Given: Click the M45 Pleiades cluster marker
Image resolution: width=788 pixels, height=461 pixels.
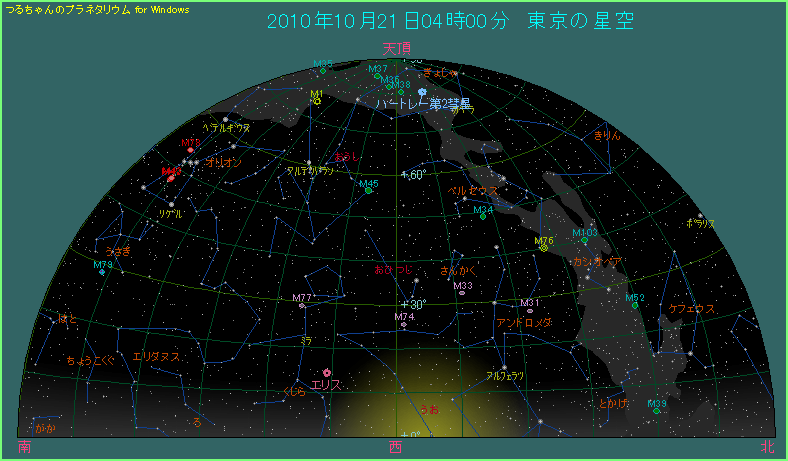Looking at the screenshot, I should point(369,190).
